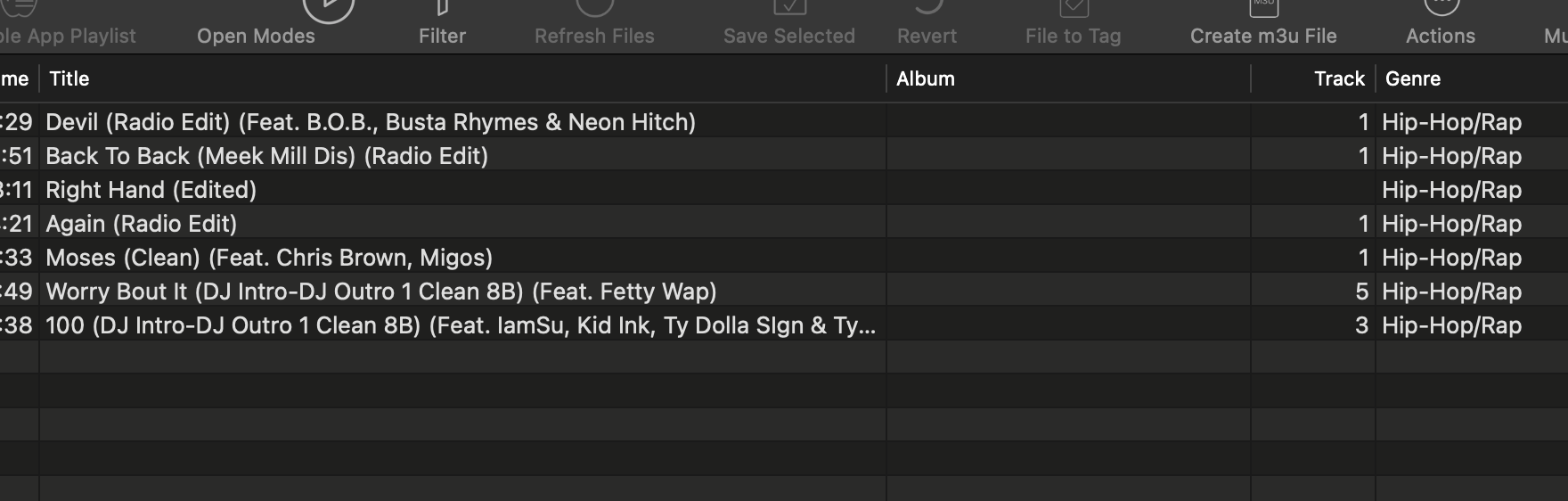The width and height of the screenshot is (1568, 501).
Task: Select the Right Hand (Edited) track
Action: (x=151, y=190)
